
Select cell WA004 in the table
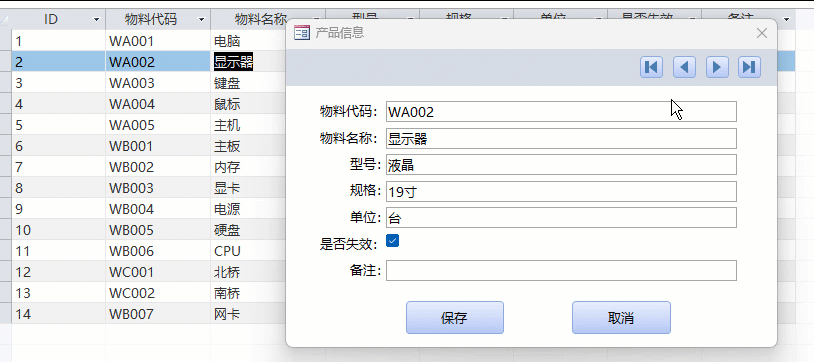(x=158, y=104)
